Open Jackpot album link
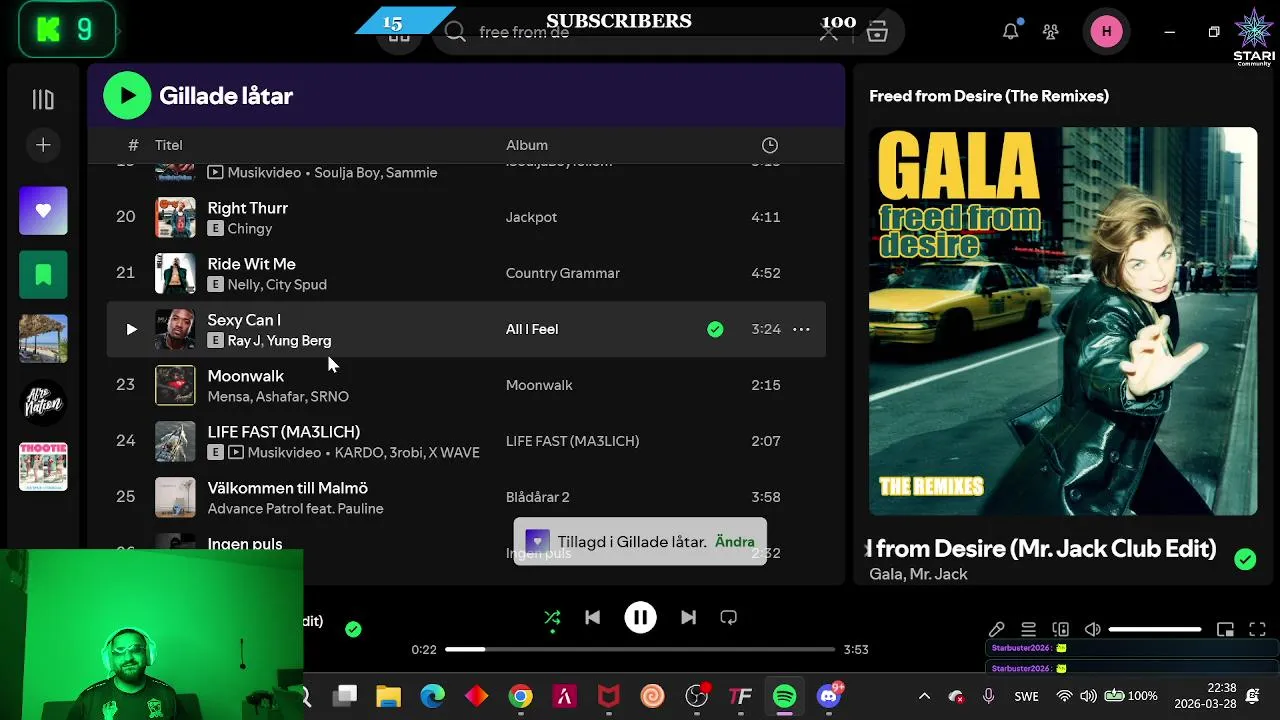1280x720 pixels. click(x=531, y=217)
